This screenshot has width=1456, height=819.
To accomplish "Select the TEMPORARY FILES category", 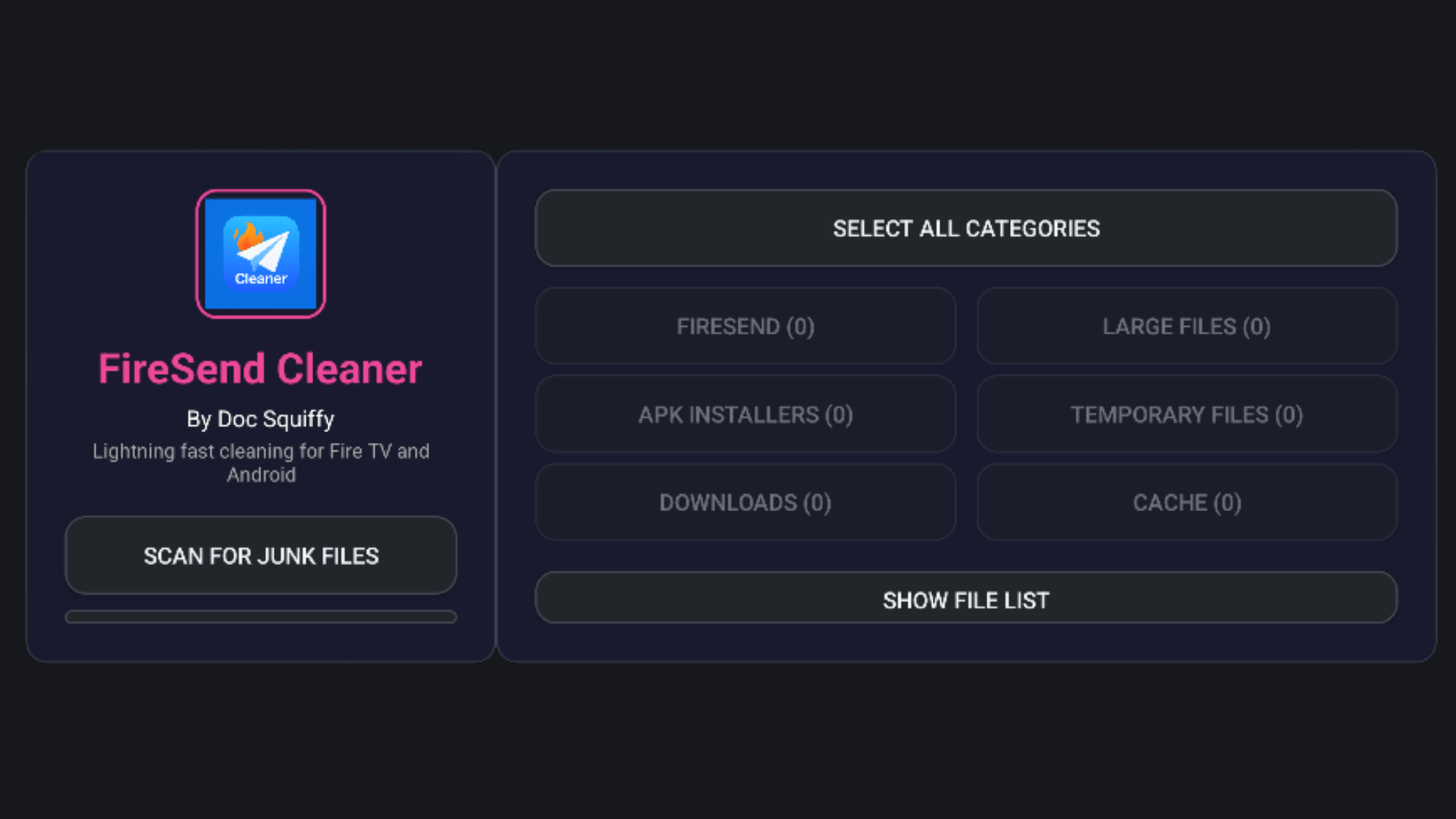I will 1187,414.
